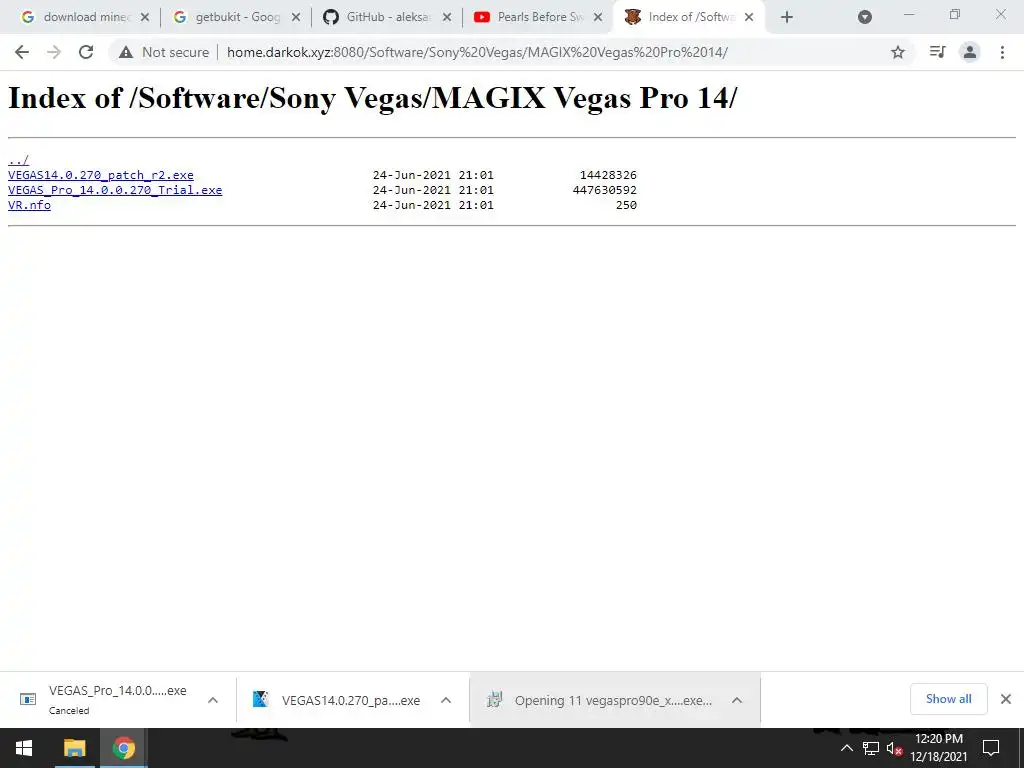Close the downloads bar
Viewport: 1024px width, 768px height.
(x=1006, y=699)
